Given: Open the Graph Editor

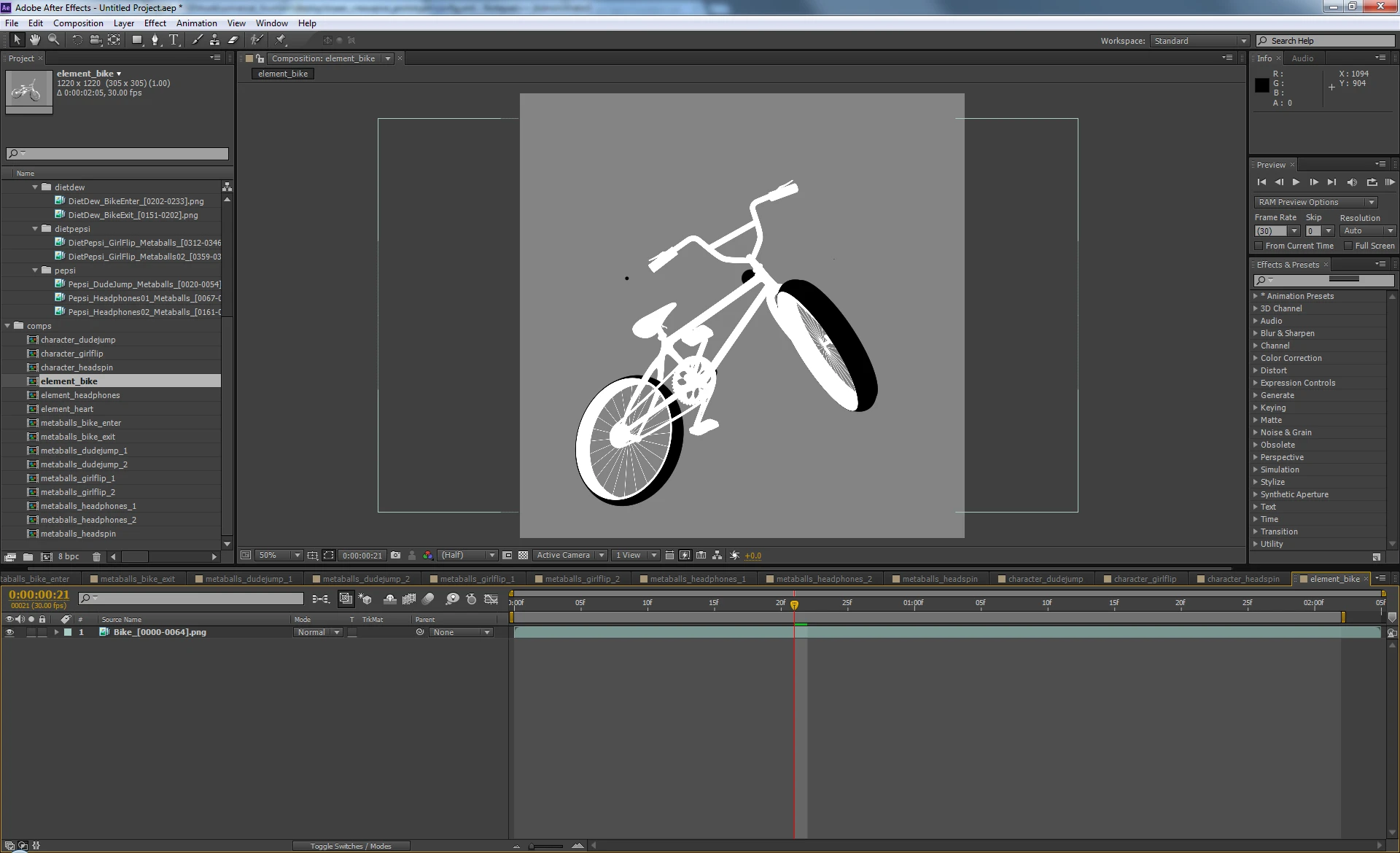Looking at the screenshot, I should coord(491,599).
